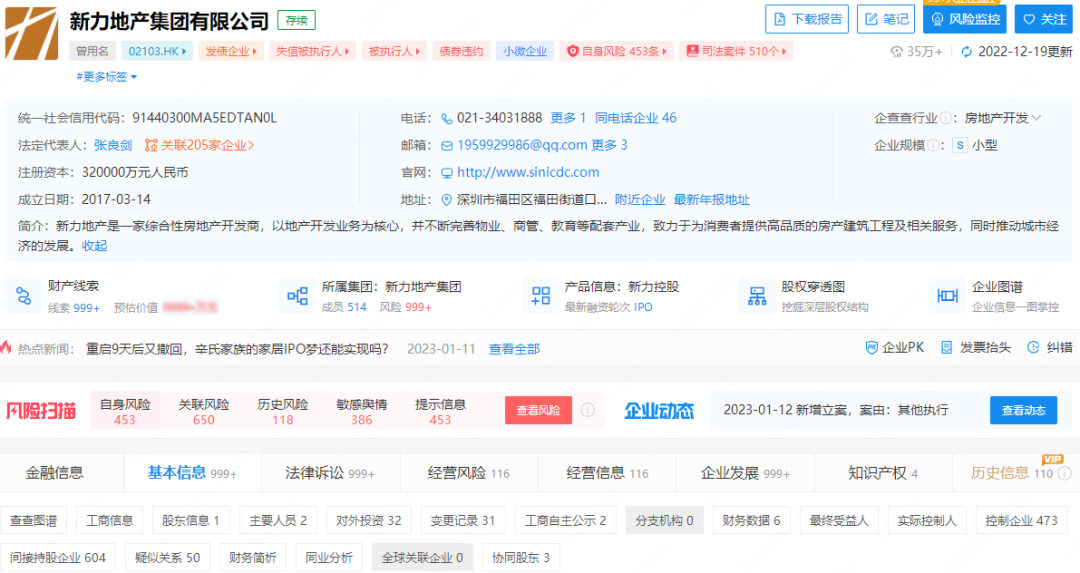Click info icon next to 查看风险
Screen dimensions: 1080x573
point(588,410)
